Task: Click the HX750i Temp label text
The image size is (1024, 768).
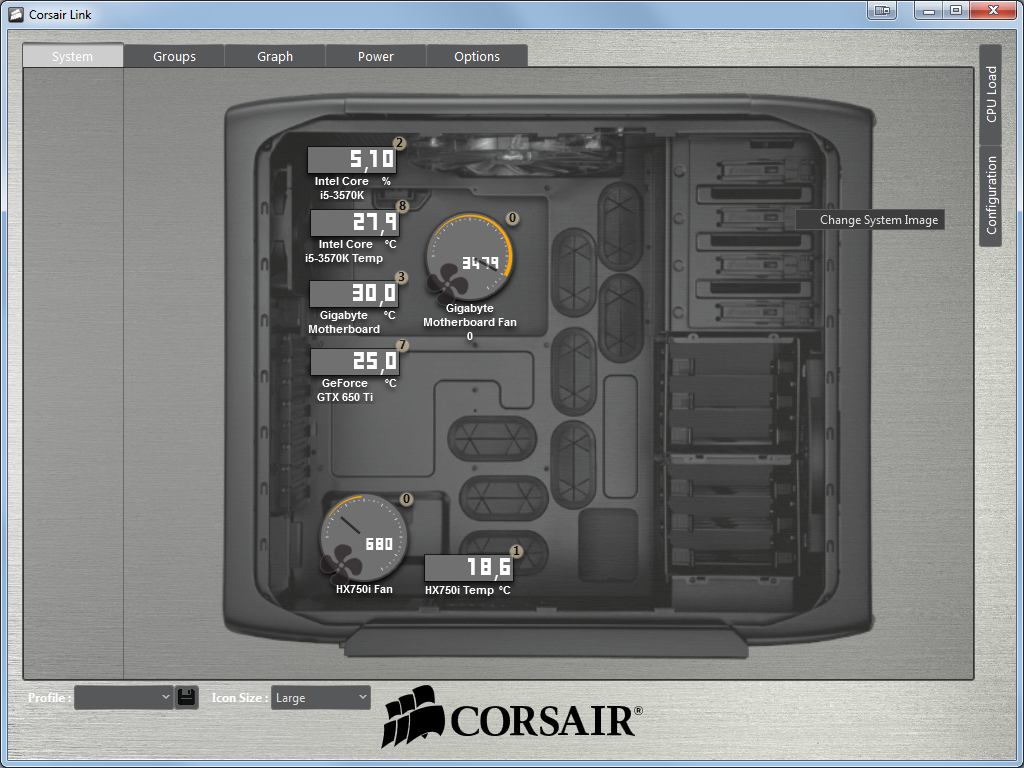Action: (460, 590)
